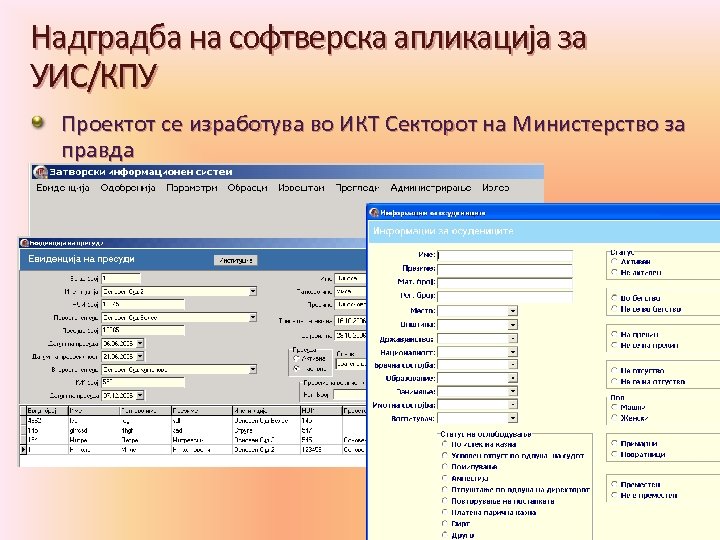Viewport: 720px width, 540px height.
Task: Select the Активен status radio button
Action: click(614, 261)
